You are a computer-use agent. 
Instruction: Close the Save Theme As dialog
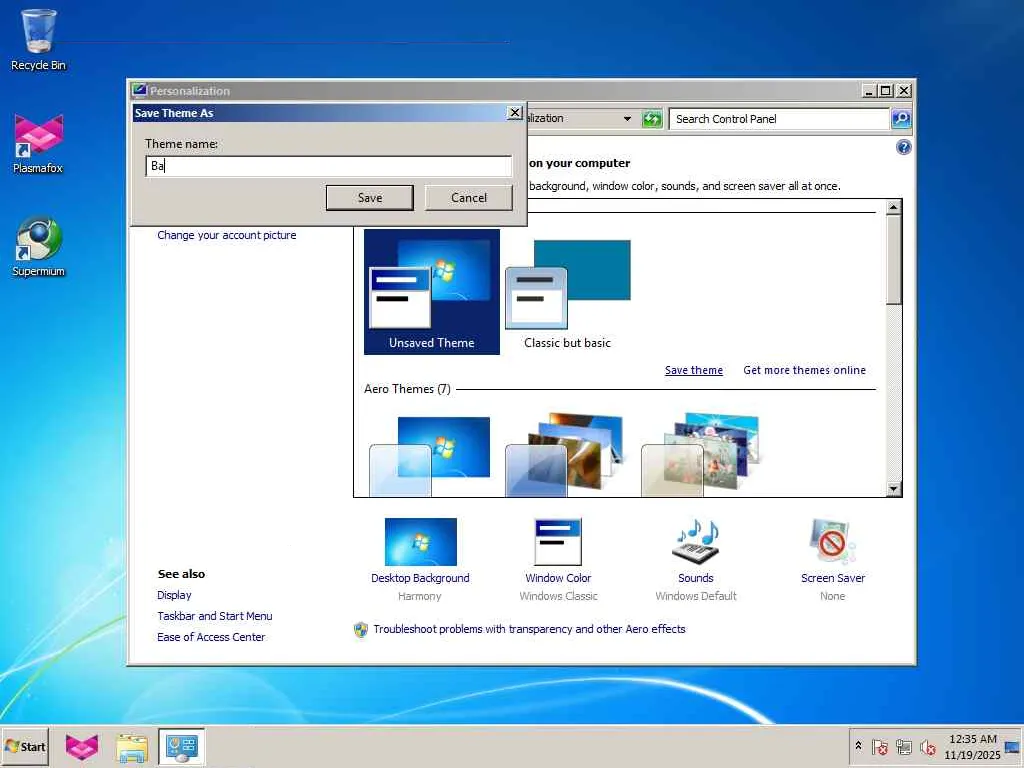tap(515, 112)
